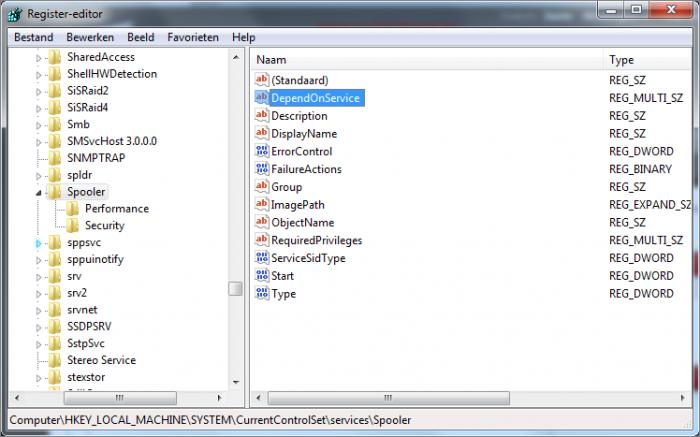Click the string icon next to DisplayName

(262, 133)
